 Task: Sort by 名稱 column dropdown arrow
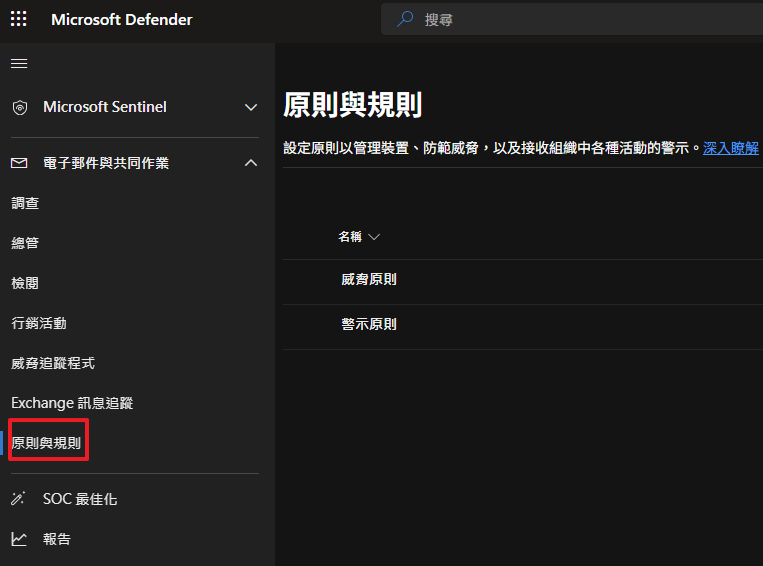(374, 237)
